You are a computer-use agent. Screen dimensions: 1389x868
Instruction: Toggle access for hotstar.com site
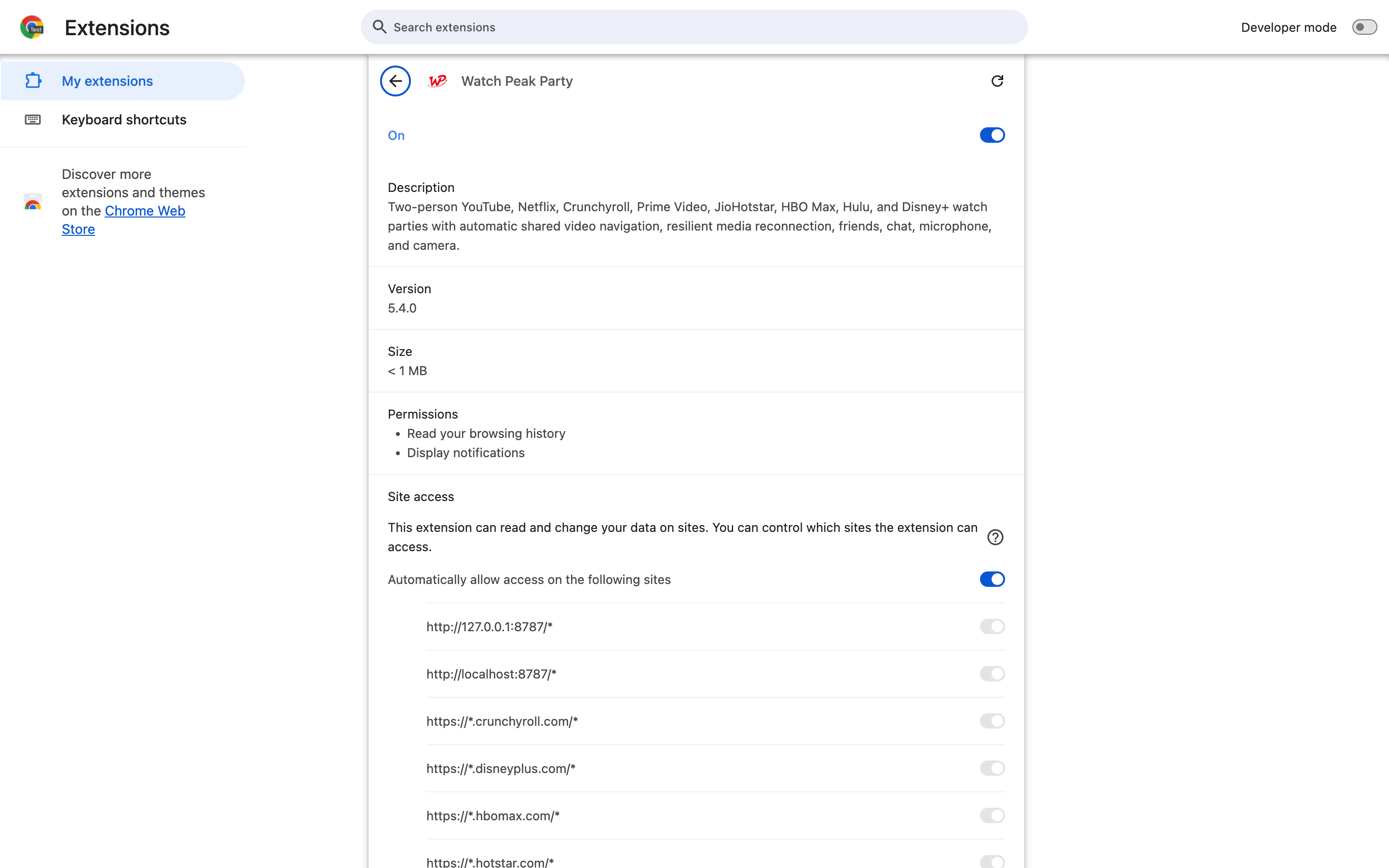(x=992, y=861)
